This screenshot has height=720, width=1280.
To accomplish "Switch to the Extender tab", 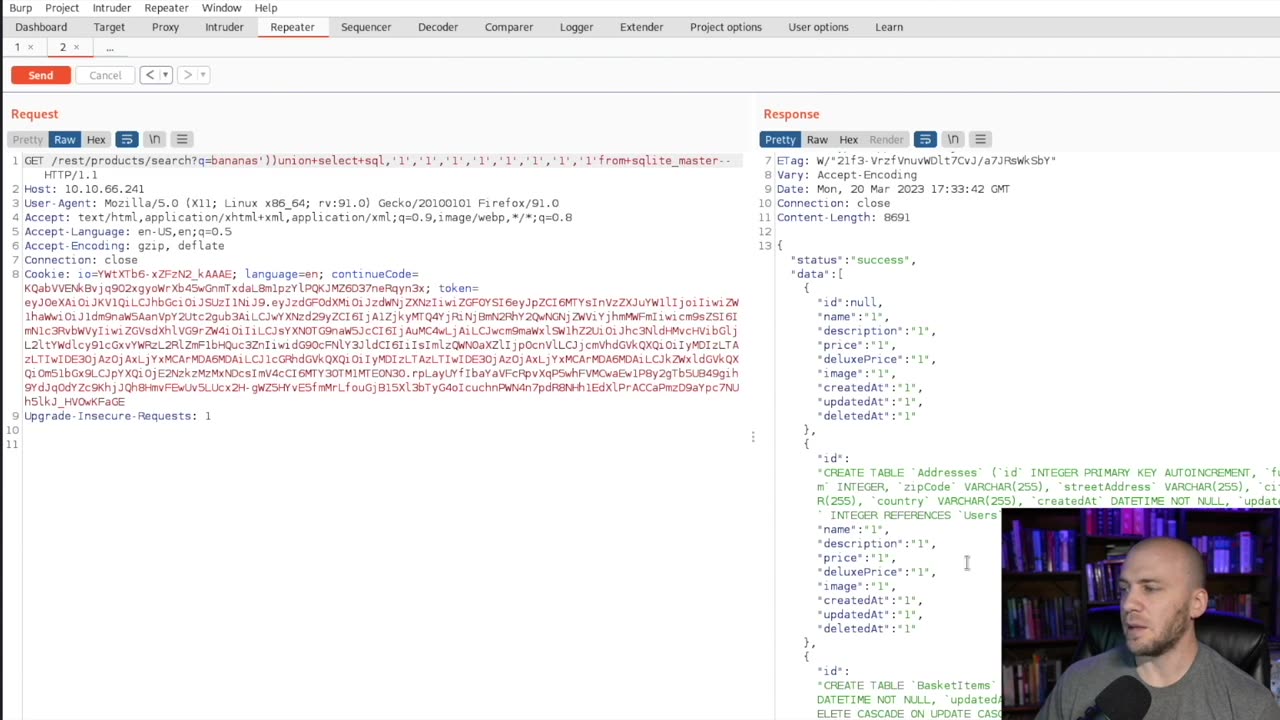I will [641, 27].
